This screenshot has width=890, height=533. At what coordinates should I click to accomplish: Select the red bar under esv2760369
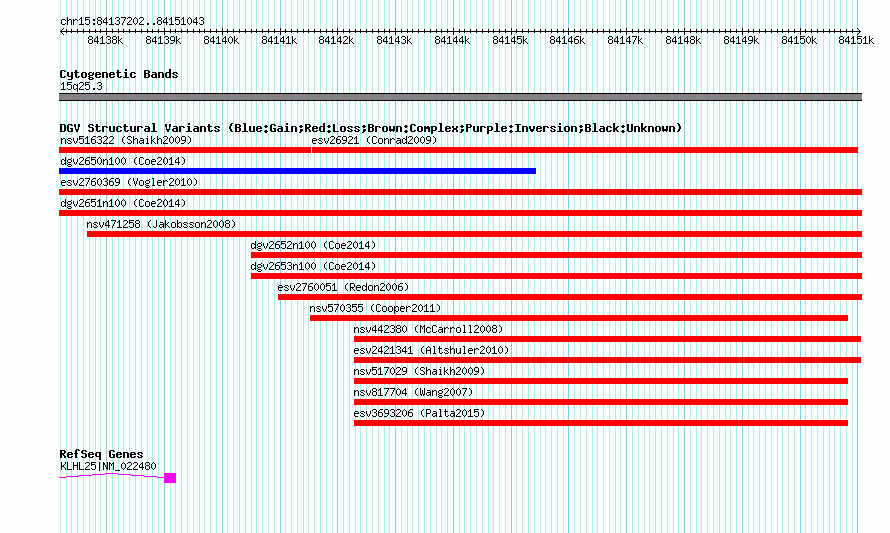pyautogui.click(x=460, y=192)
